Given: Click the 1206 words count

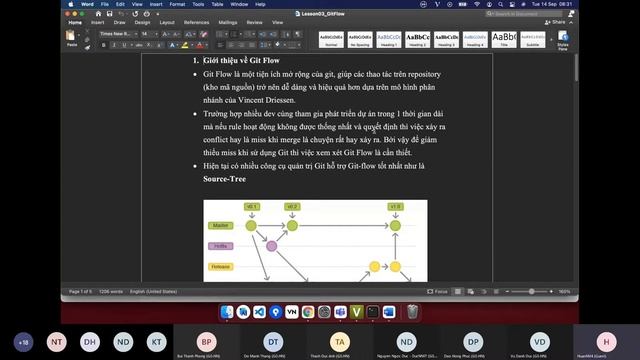Looking at the screenshot, I should pos(111,291).
